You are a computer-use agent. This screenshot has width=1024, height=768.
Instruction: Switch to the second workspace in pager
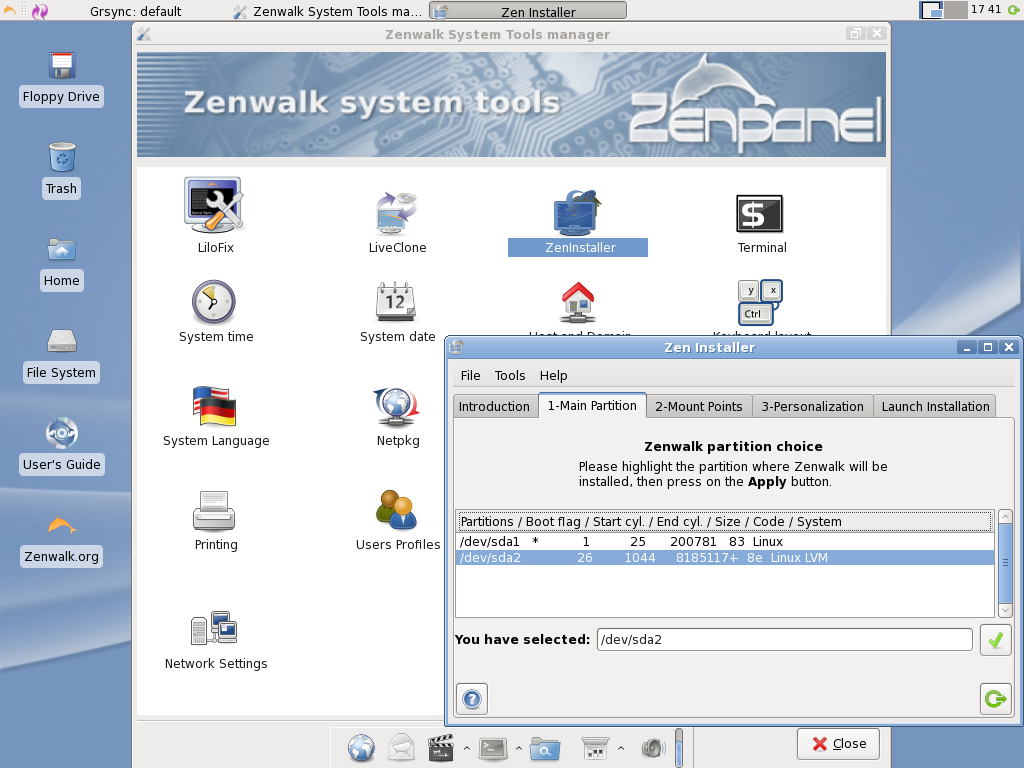point(956,10)
